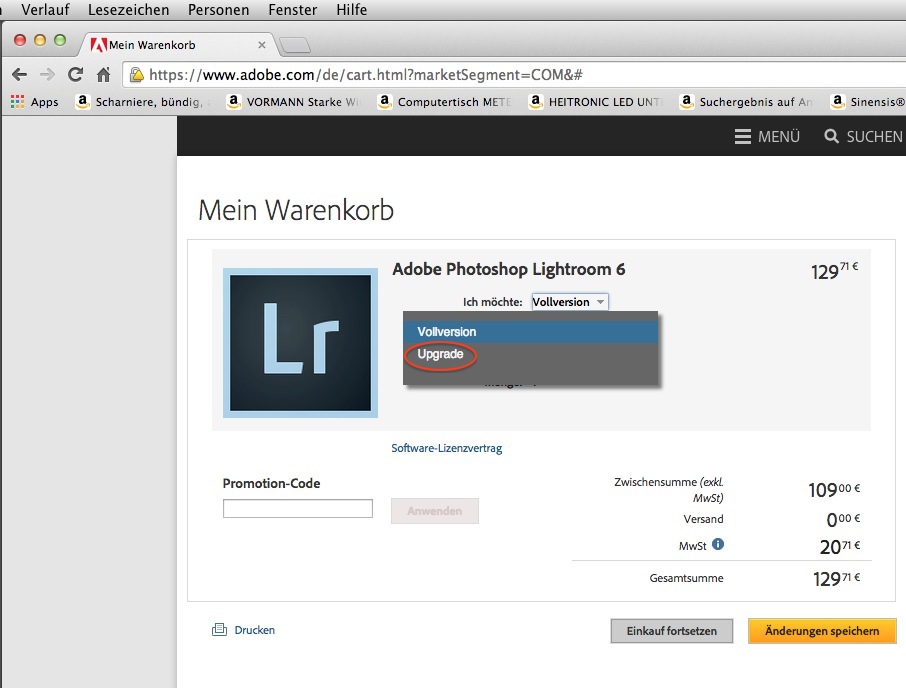Open the hamburger MENÜ icon
Image resolution: width=906 pixels, height=688 pixels.
pyautogui.click(x=742, y=136)
